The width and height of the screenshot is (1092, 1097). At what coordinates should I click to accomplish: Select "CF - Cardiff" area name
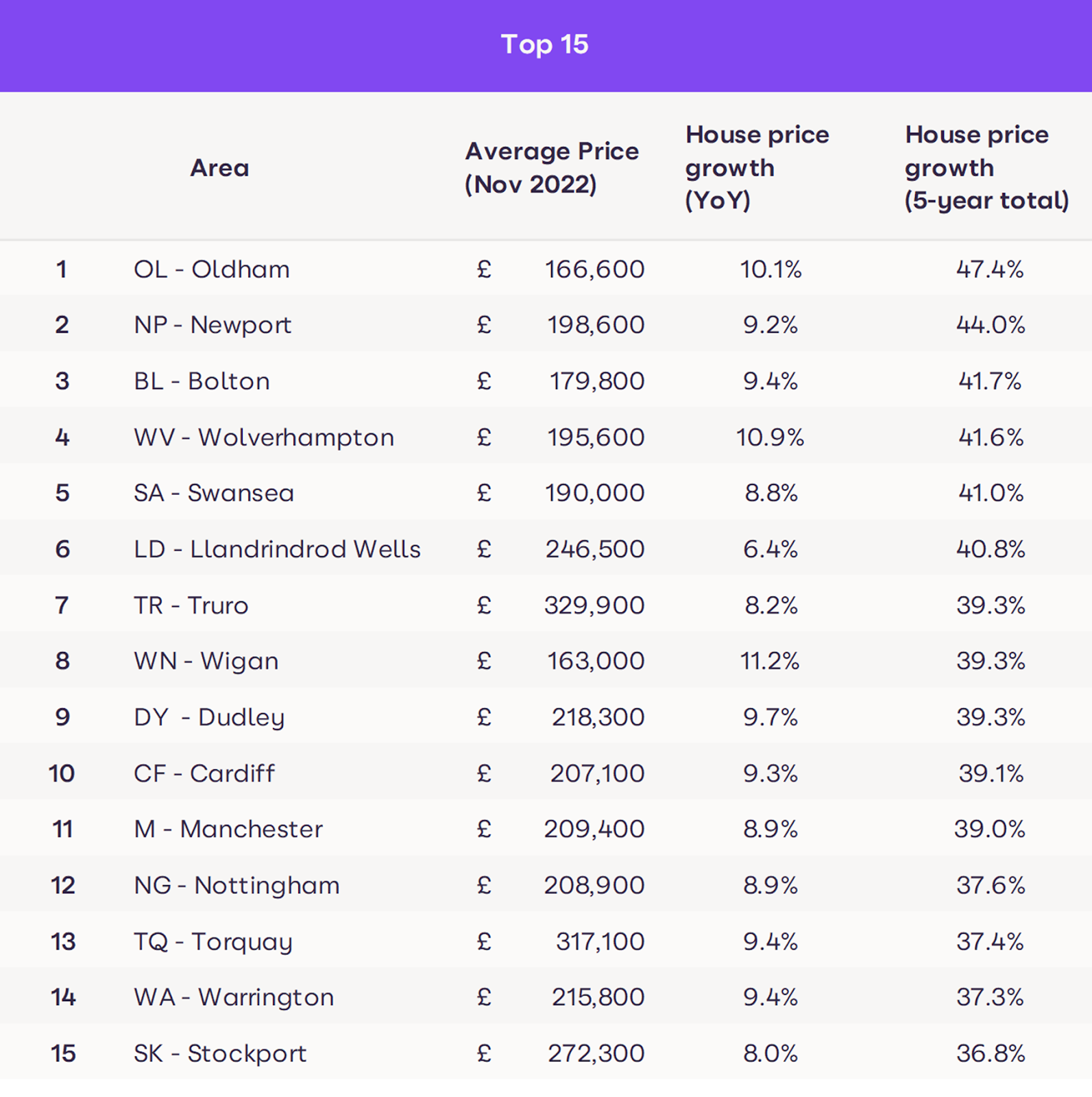coord(204,773)
